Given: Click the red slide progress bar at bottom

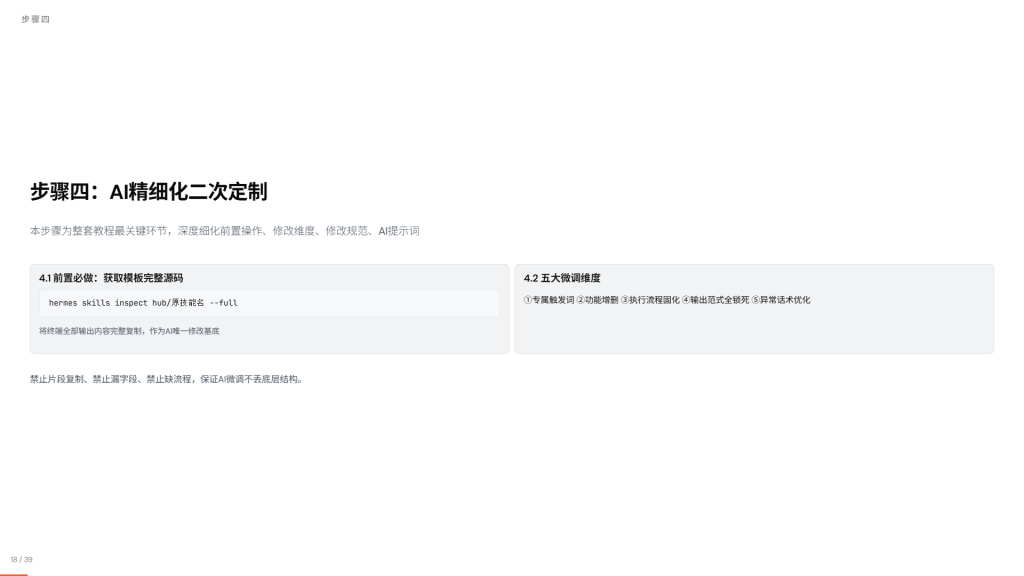Looking at the screenshot, I should click(14, 575).
